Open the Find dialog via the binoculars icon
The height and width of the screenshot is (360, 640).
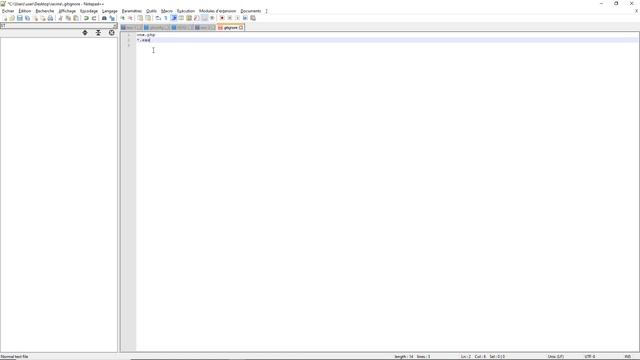point(104,18)
